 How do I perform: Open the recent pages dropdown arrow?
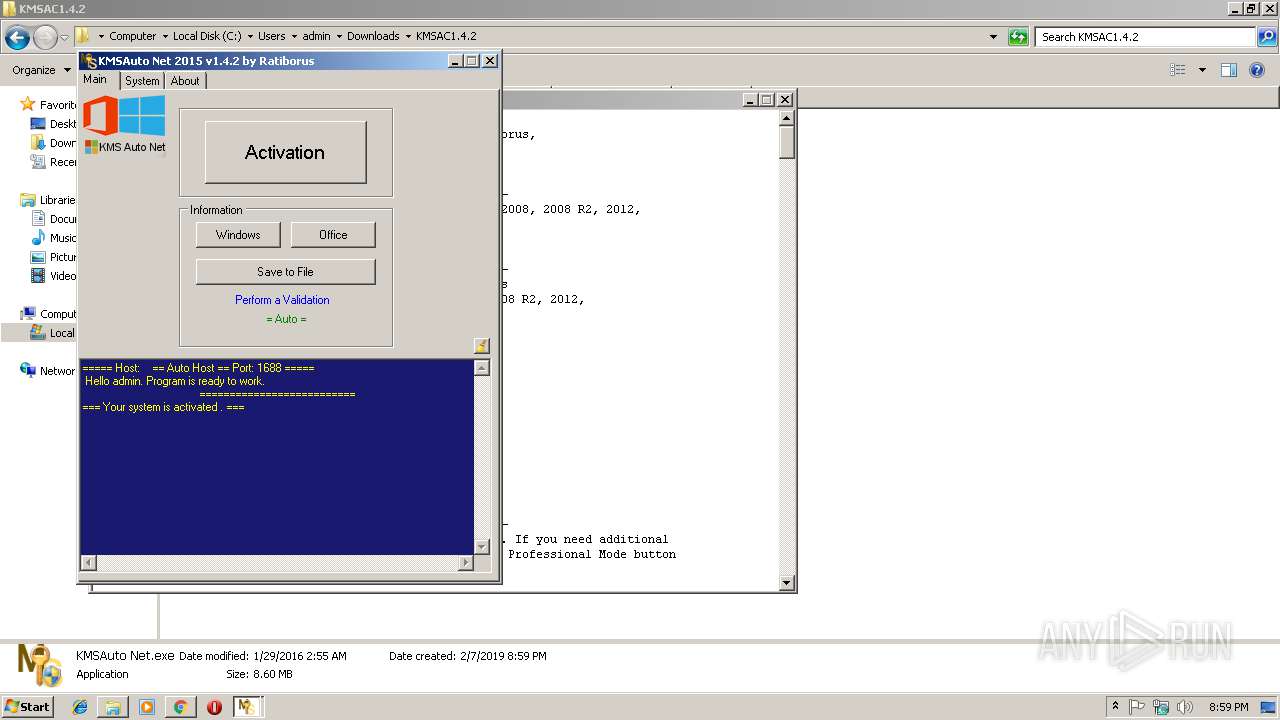[64, 37]
